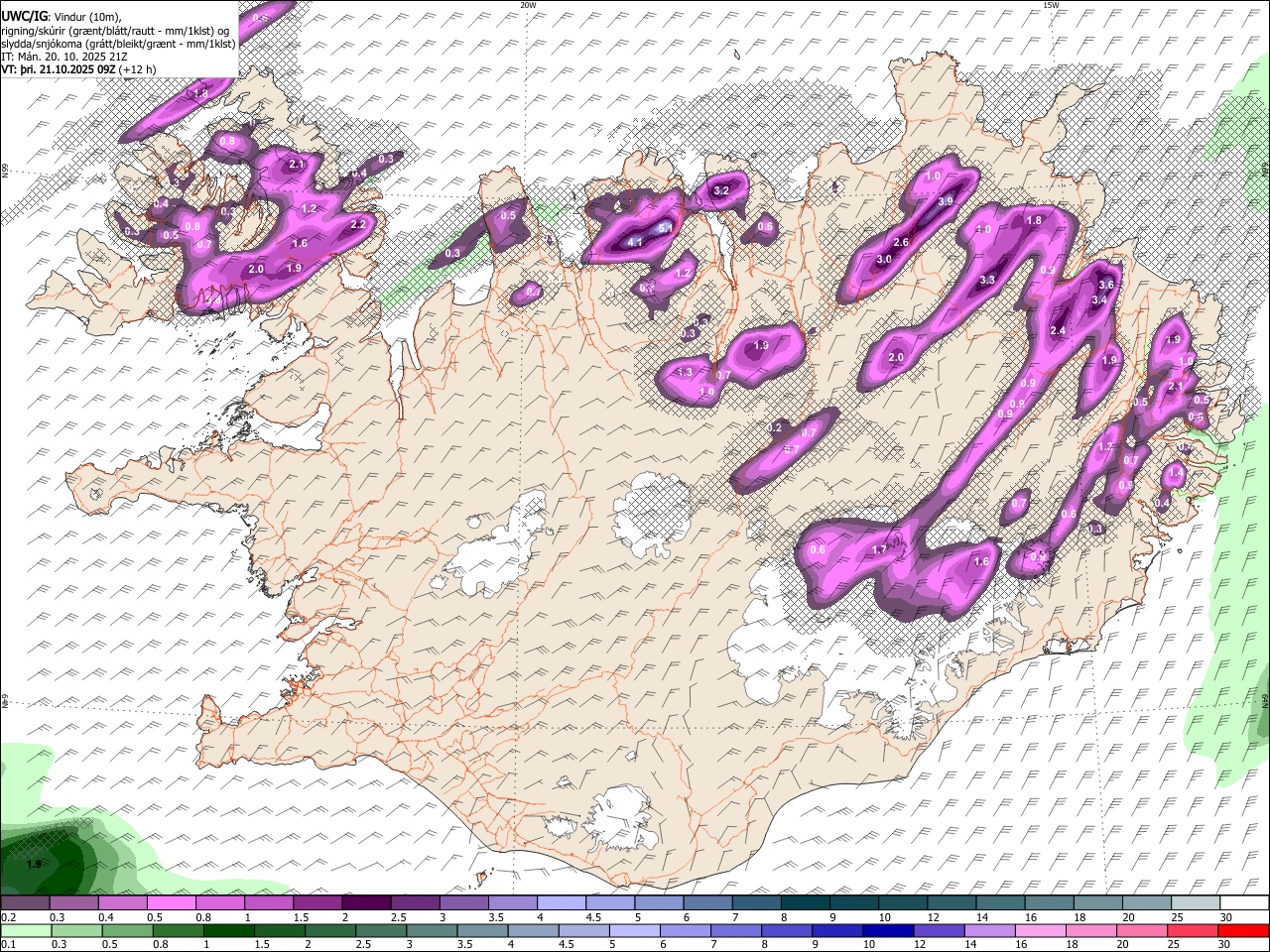
Task: Click the 3.9 snowfall value
Action: coord(946,201)
